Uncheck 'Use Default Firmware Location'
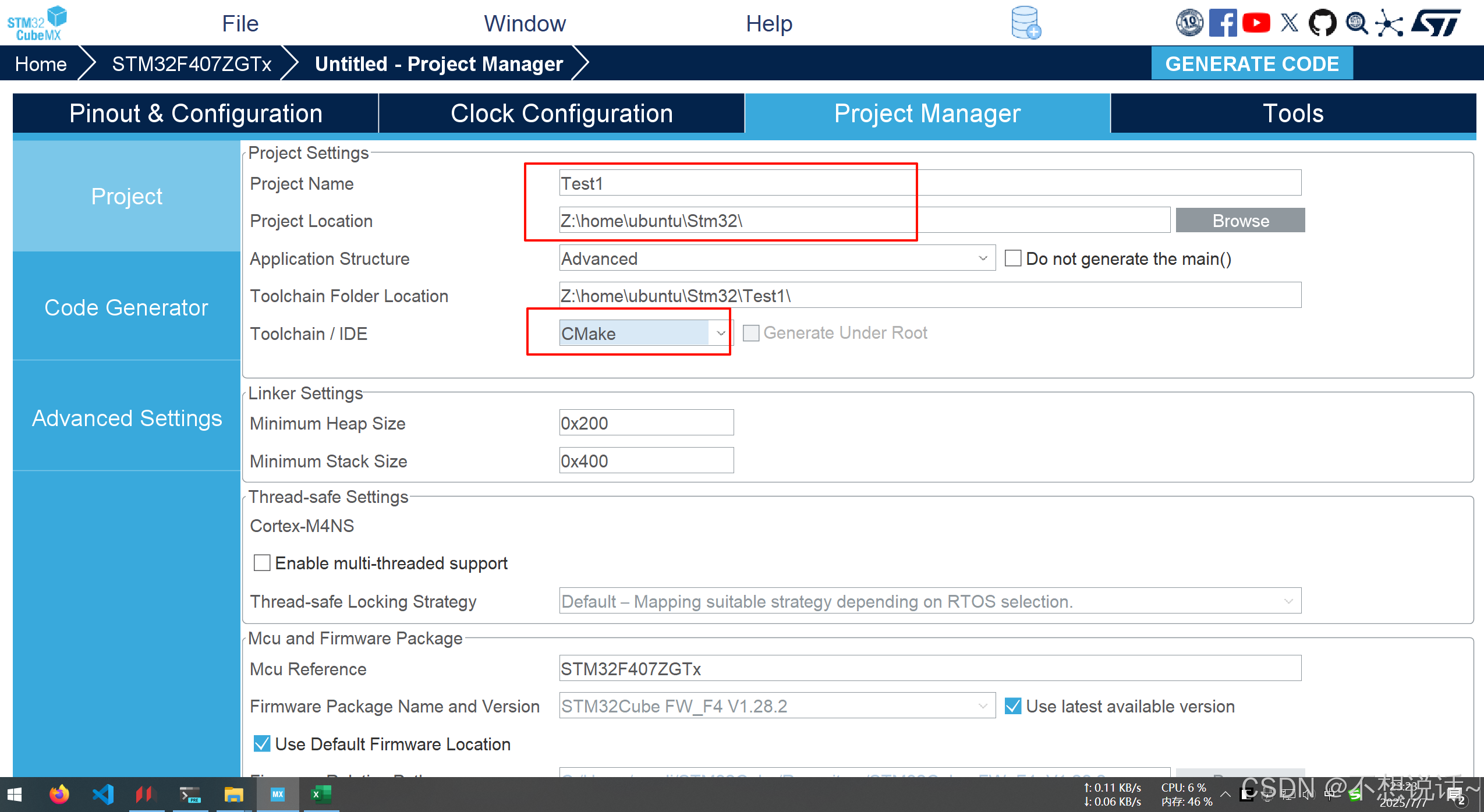 (262, 744)
